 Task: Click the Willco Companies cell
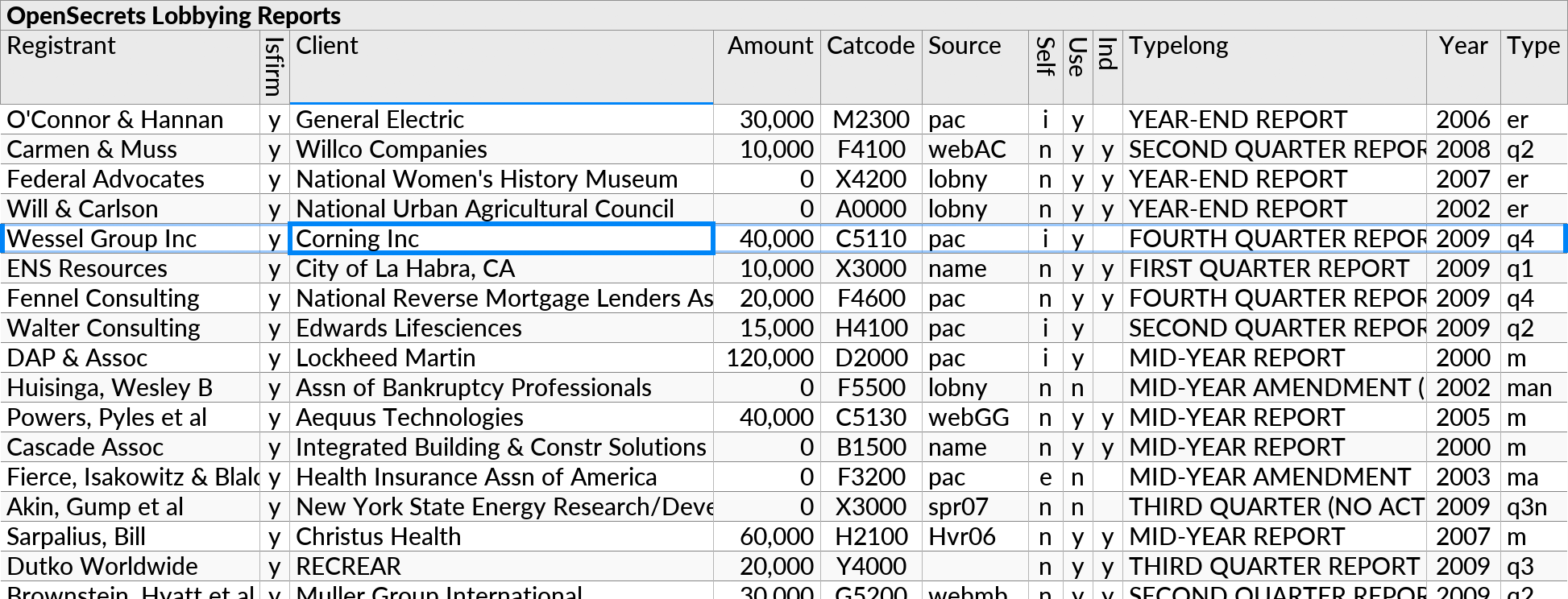click(501, 149)
